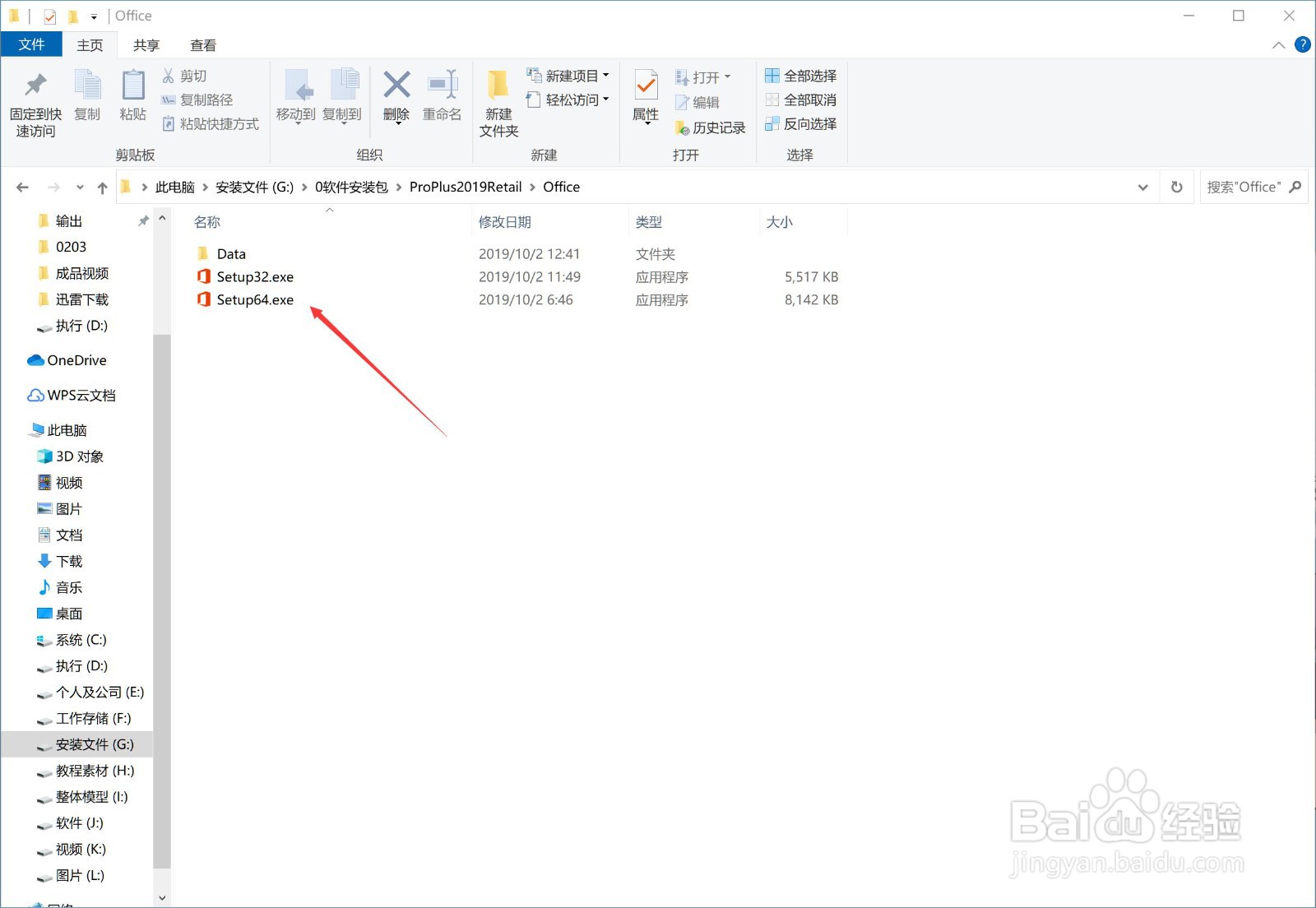Sort by the Type (类型) column header
Screen dimensions: 1316x908
[x=649, y=221]
